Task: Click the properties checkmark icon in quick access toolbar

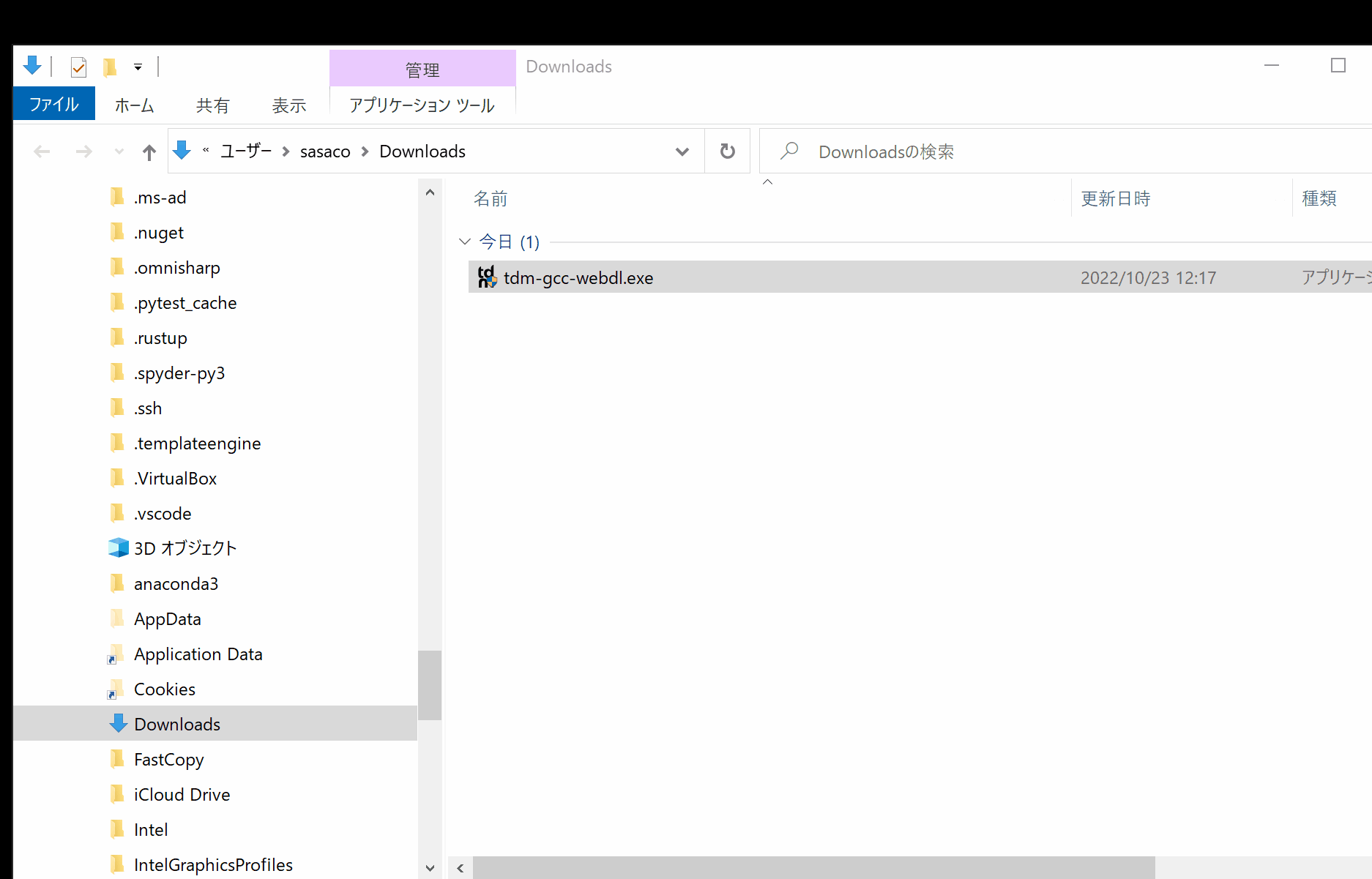Action: point(78,67)
